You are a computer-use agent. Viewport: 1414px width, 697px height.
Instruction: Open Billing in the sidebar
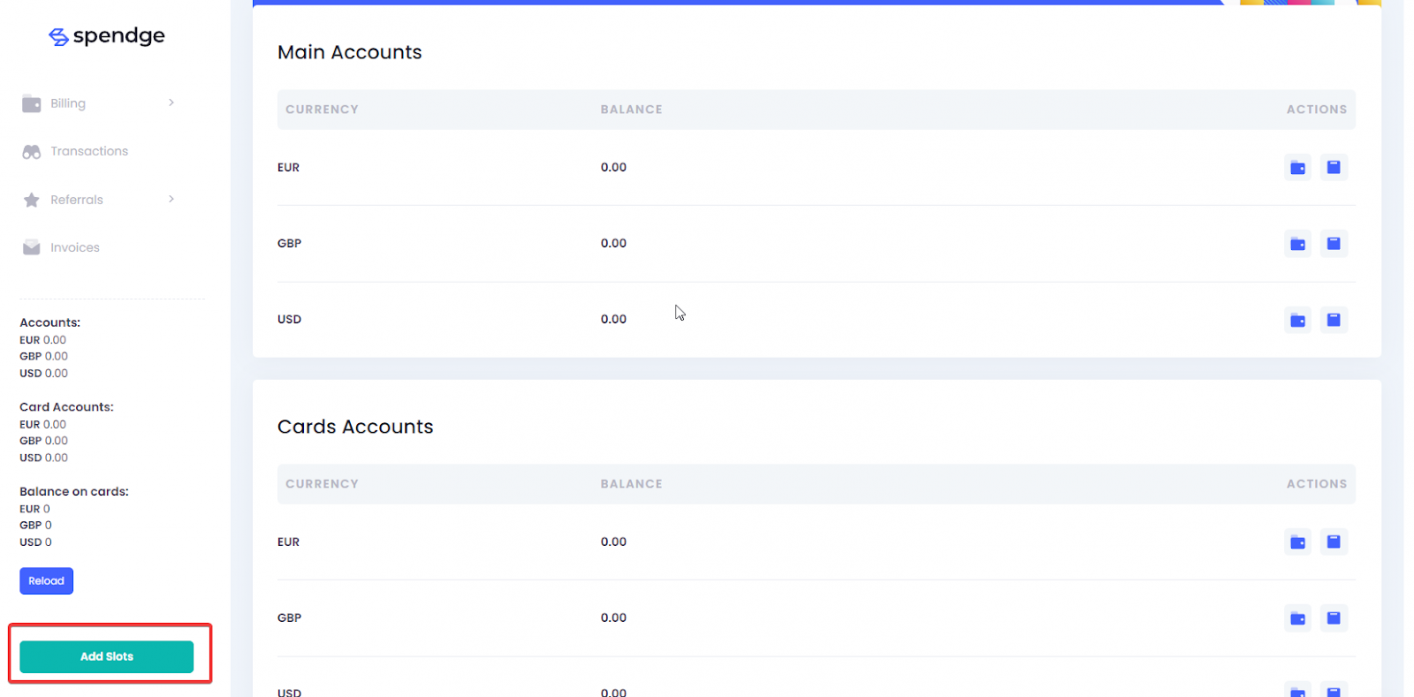click(68, 103)
